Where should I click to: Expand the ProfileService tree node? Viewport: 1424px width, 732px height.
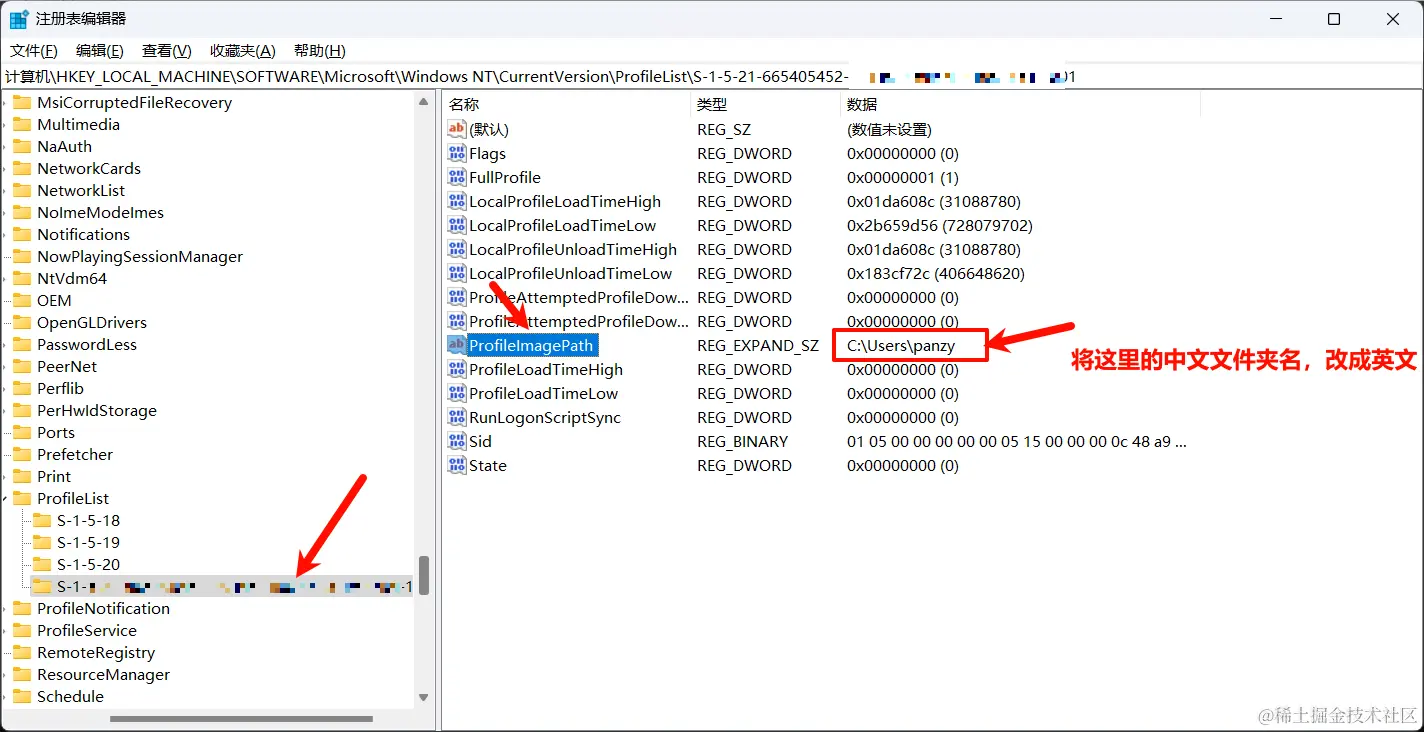pos(5,630)
